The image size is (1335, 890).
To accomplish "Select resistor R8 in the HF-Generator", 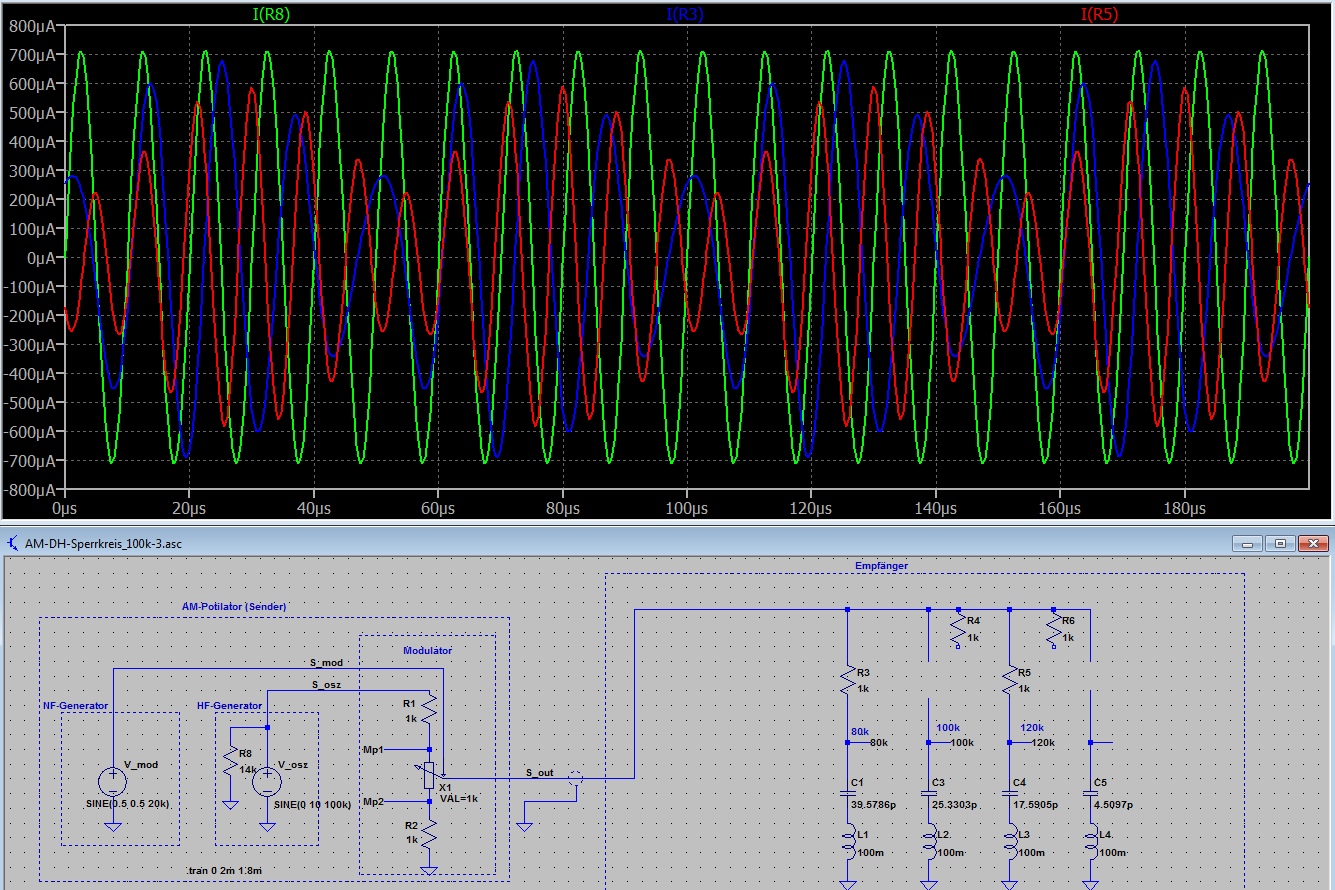I will 231,761.
